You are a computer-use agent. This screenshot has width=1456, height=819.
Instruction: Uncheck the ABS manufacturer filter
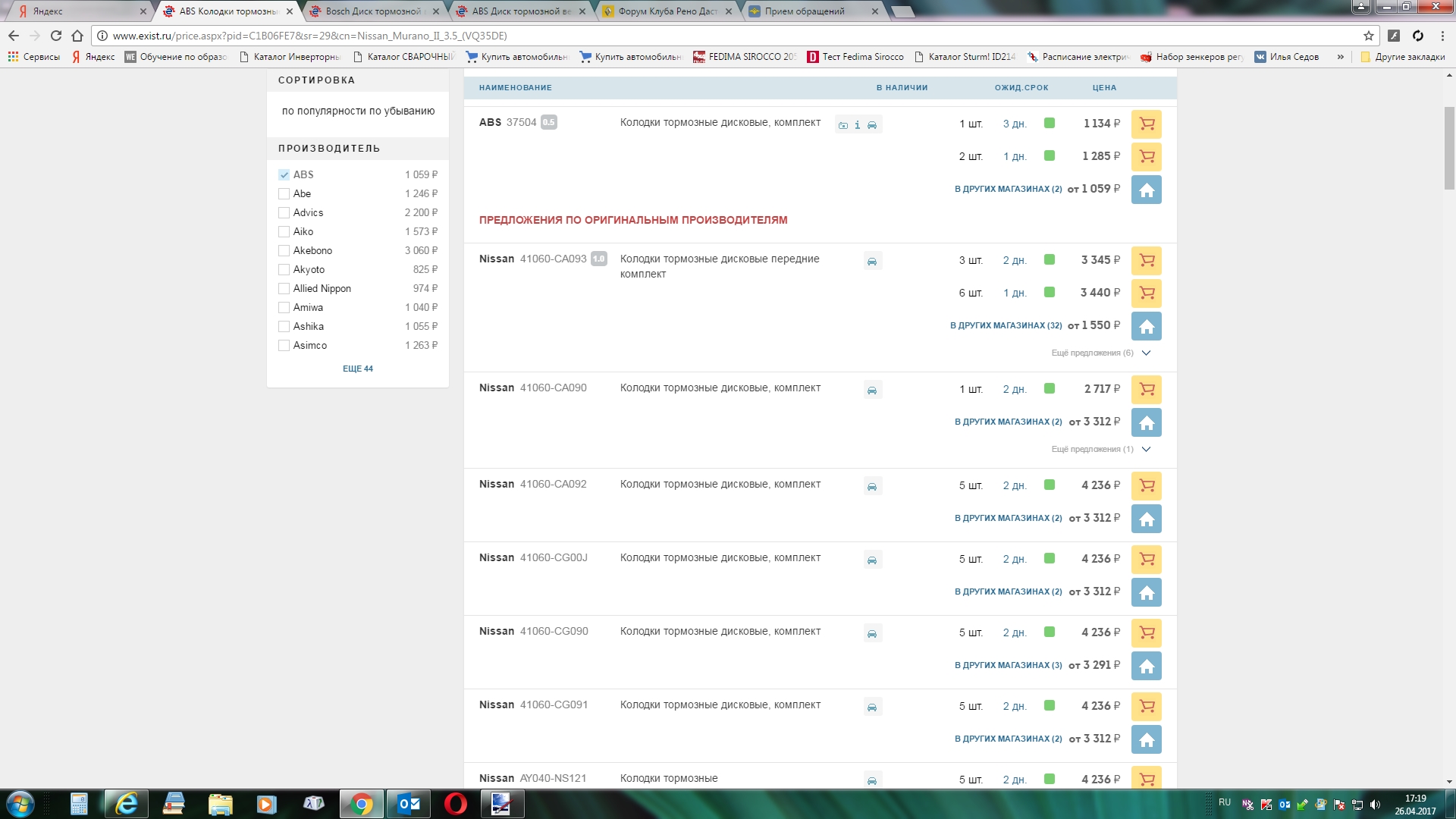(284, 174)
